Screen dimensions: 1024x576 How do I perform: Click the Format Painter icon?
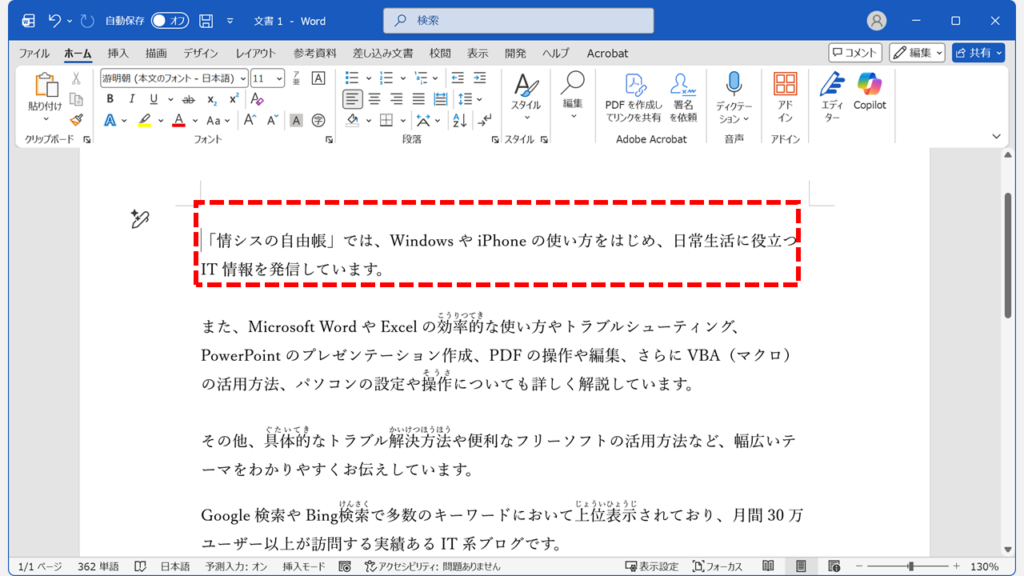tap(77, 121)
